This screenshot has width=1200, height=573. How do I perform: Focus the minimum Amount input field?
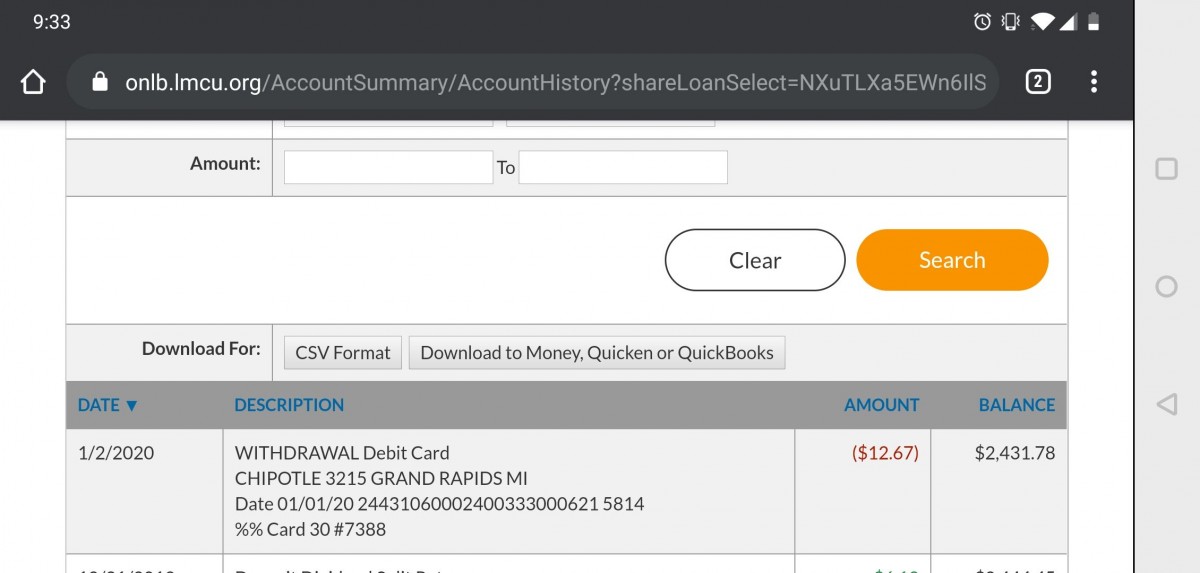coord(388,167)
